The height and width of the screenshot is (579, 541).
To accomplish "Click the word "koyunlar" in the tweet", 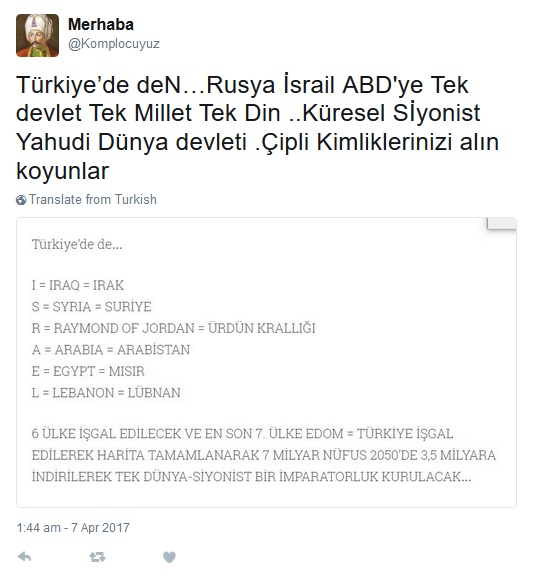I will pos(62,171).
